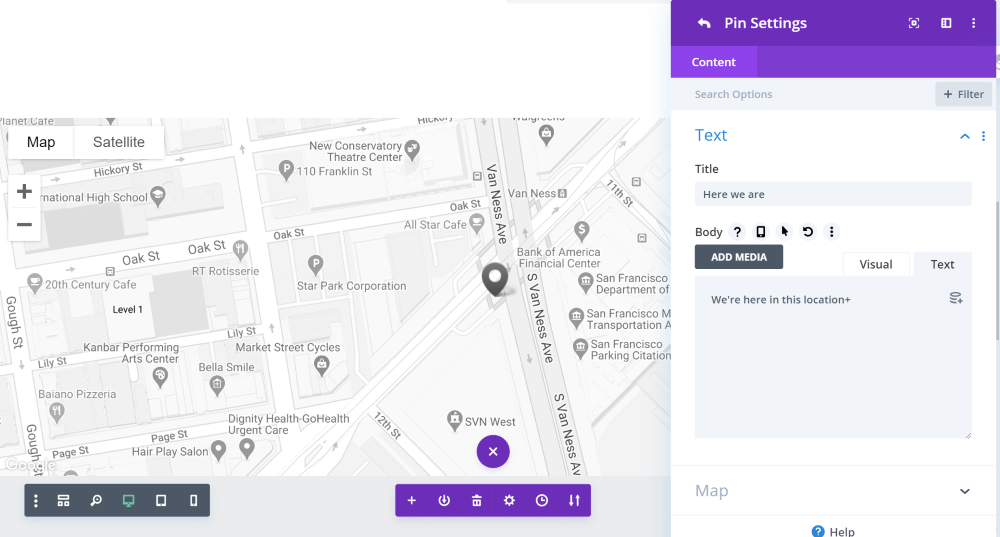Click the Baiano Pizzeria marker
The height and width of the screenshot is (537, 1000).
57,412
